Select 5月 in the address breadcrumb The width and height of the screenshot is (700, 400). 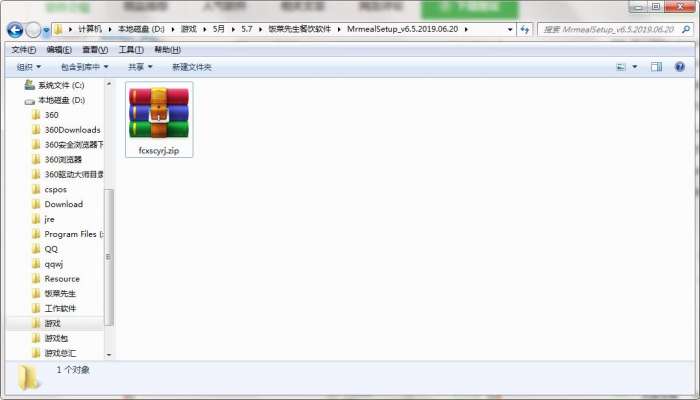click(x=219, y=29)
